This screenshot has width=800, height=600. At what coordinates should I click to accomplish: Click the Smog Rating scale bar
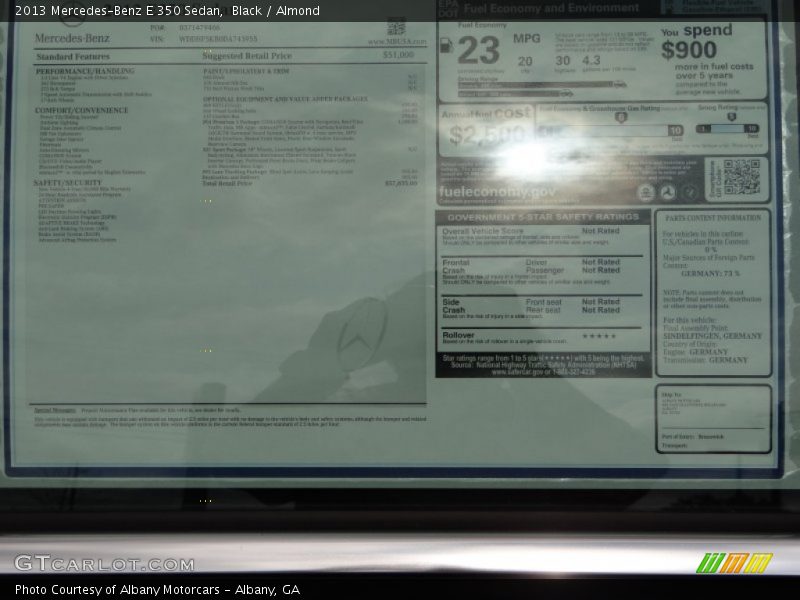click(732, 129)
